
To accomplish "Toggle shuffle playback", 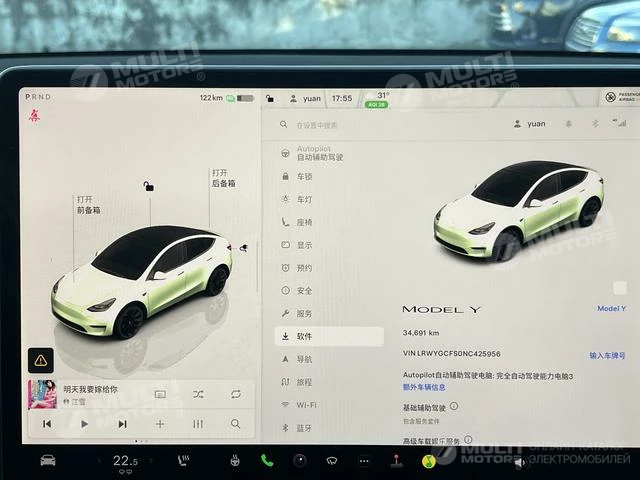I will coord(198,394).
